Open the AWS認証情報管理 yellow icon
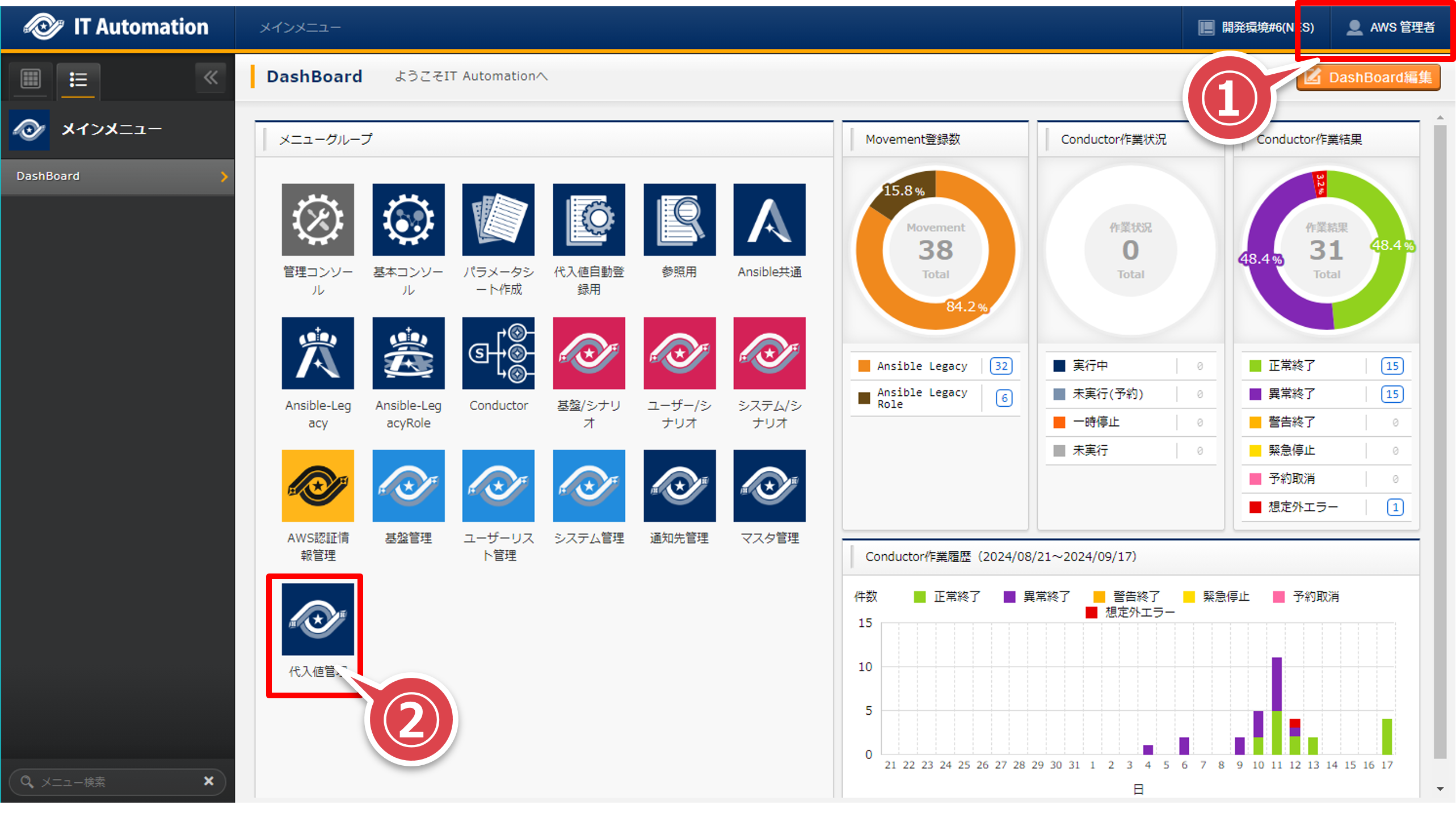Viewport: 1456px width, 814px height. (x=317, y=486)
